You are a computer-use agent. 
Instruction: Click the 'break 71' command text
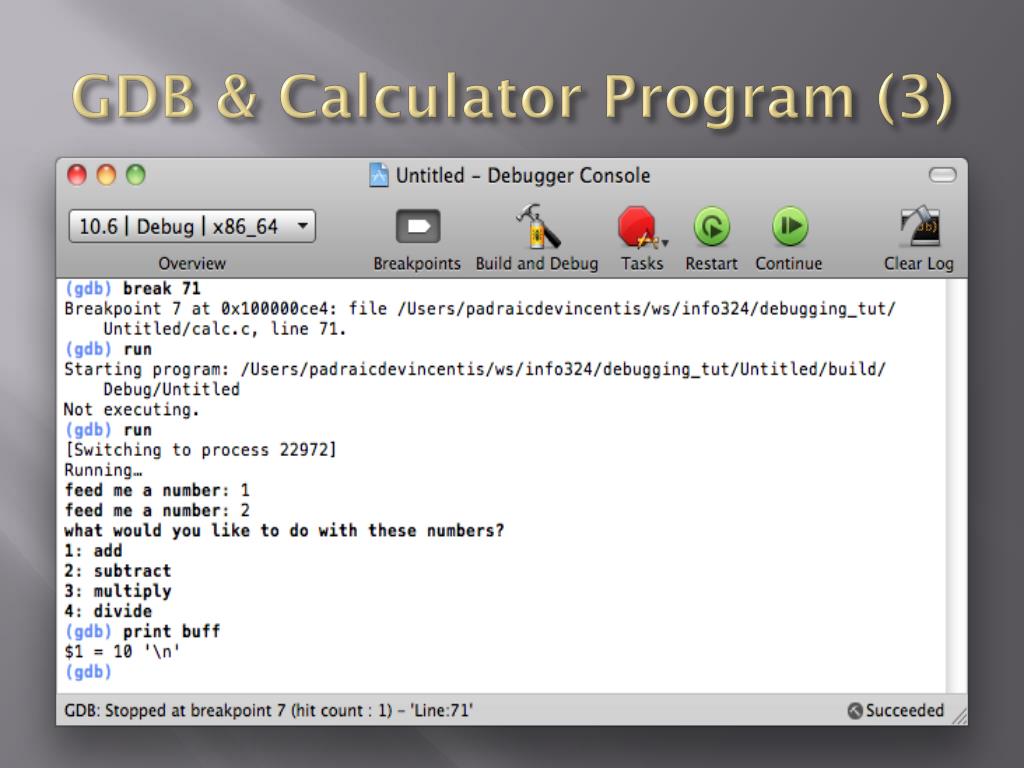coord(161,289)
